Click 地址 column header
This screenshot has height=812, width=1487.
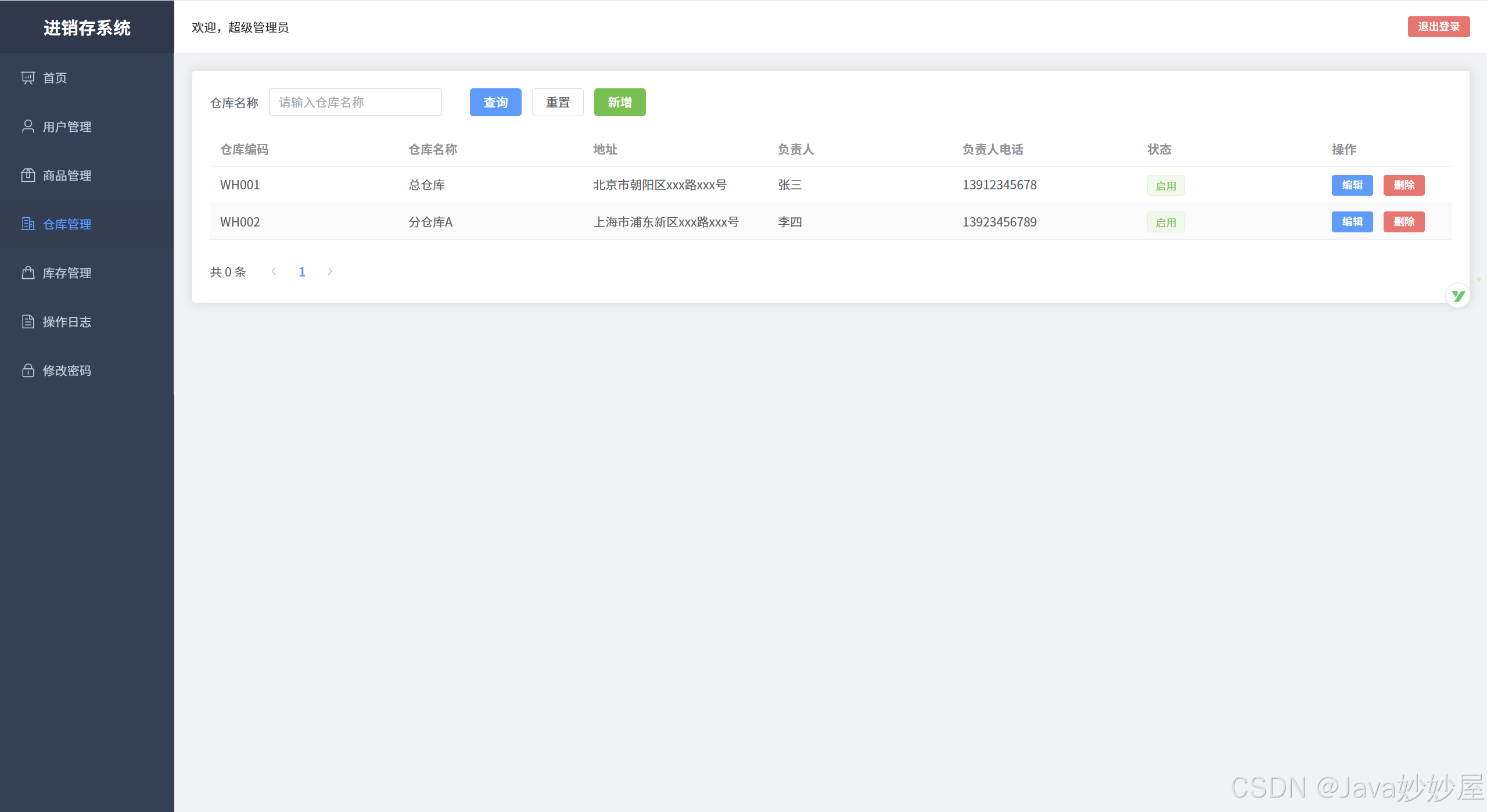[605, 150]
